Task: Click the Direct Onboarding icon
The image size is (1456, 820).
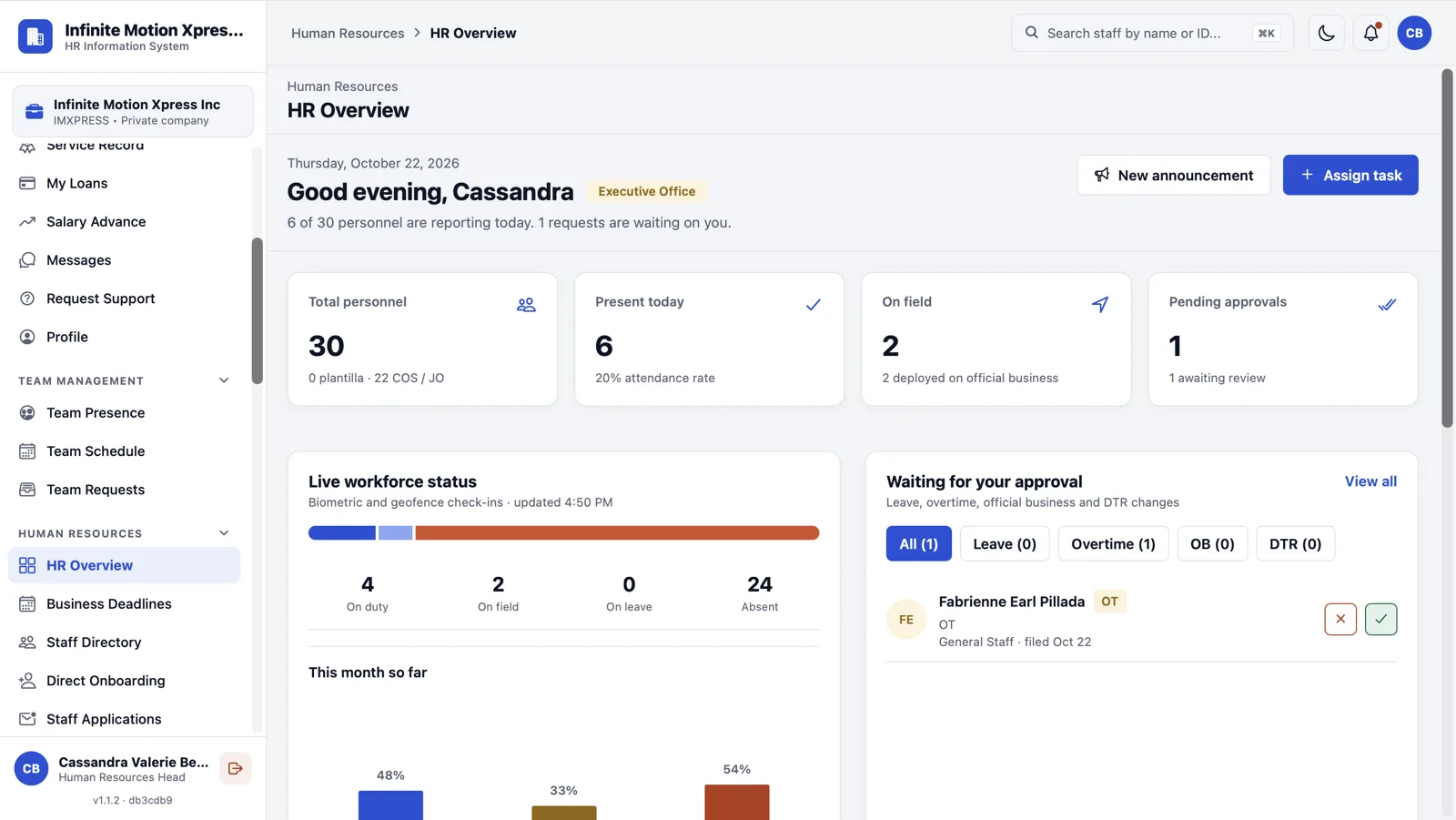Action: point(27,681)
